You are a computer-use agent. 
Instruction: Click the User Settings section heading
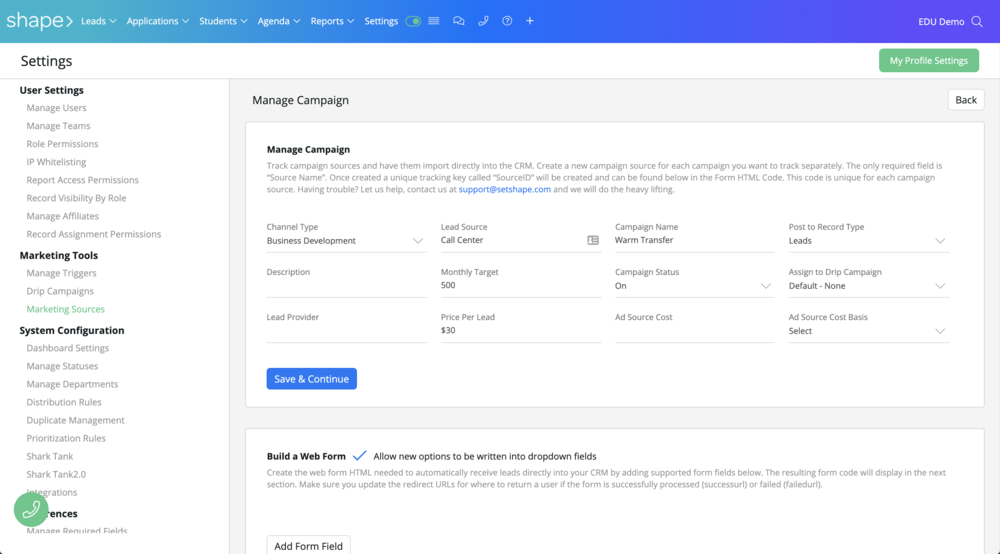tap(52, 90)
